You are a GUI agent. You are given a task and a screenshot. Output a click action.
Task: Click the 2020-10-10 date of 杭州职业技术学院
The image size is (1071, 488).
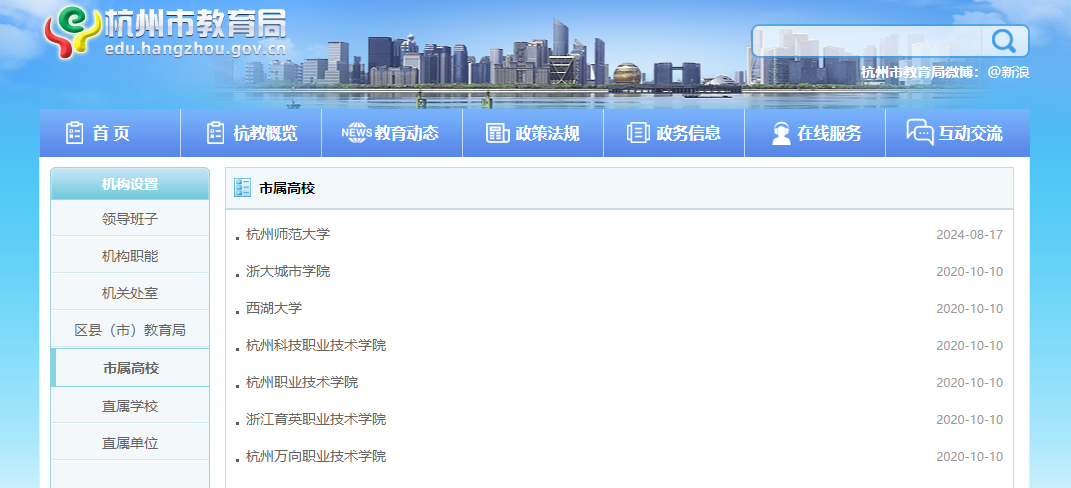[969, 382]
